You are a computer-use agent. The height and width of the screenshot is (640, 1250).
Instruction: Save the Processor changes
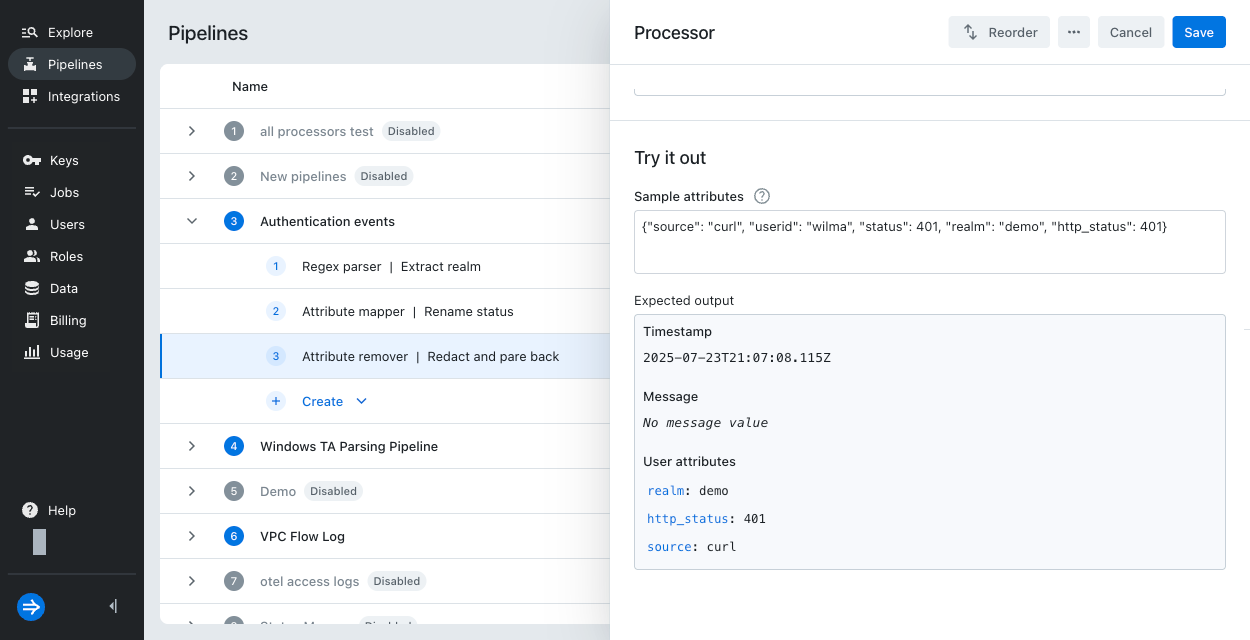click(1198, 32)
